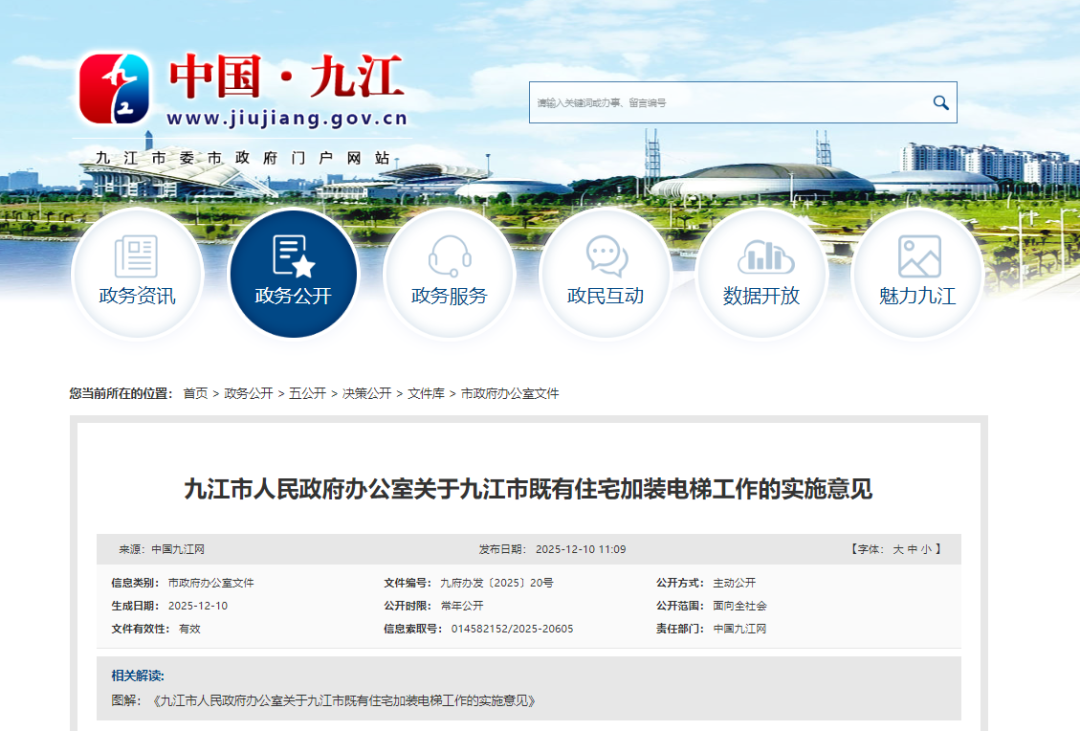The image size is (1080, 731).
Task: Click the www.jiujiang.gov.cn site address text
Action: click(287, 118)
